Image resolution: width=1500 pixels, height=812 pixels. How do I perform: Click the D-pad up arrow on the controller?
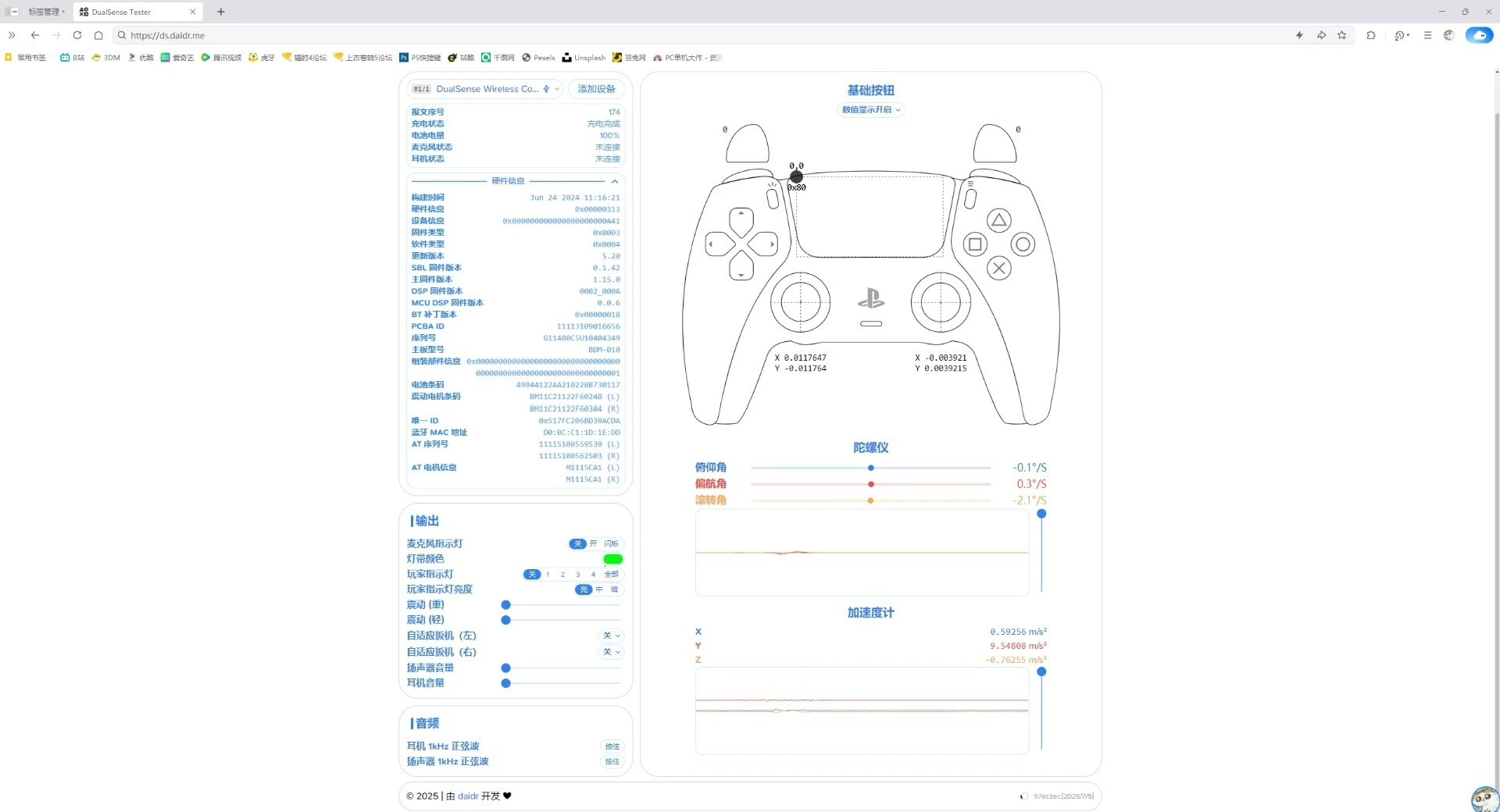pyautogui.click(x=741, y=221)
